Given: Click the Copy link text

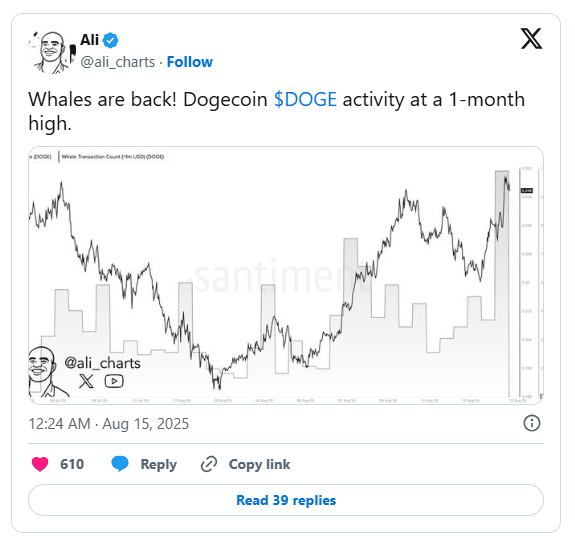Looking at the screenshot, I should (259, 464).
